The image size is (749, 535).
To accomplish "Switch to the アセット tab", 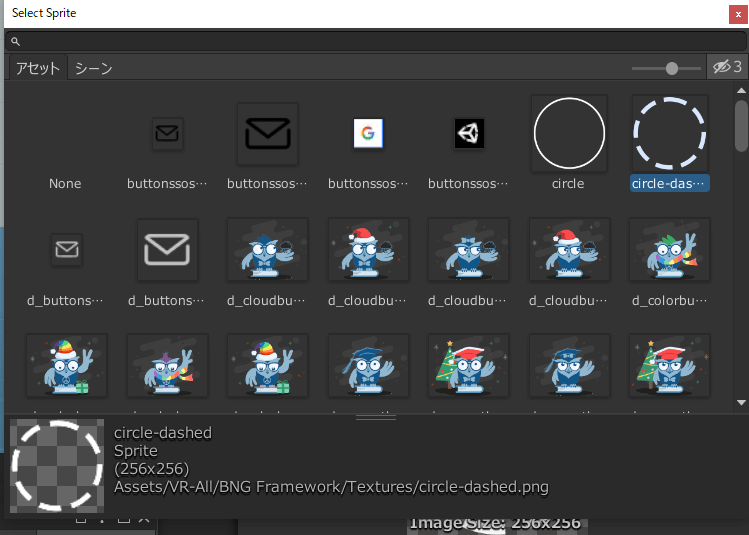I will pyautogui.click(x=38, y=68).
